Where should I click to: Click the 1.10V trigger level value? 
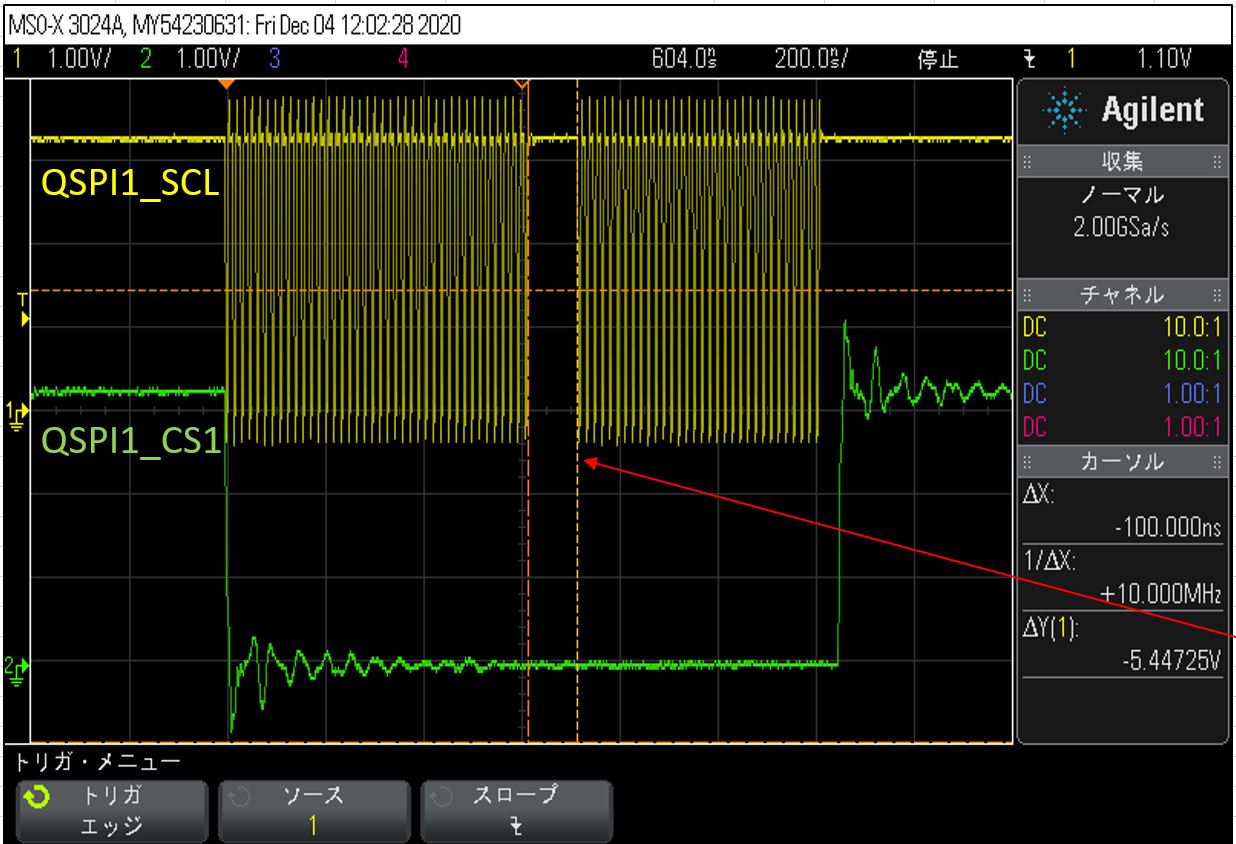pos(1163,60)
